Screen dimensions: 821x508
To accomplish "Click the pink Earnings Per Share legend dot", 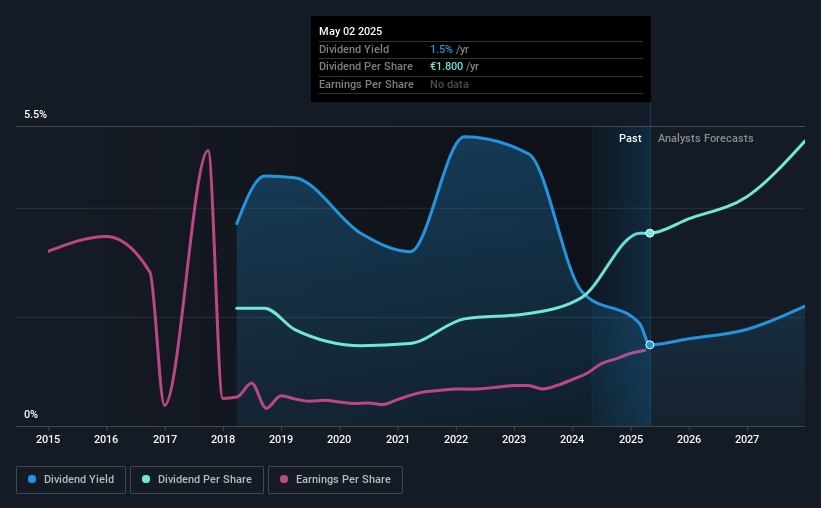I will (284, 479).
